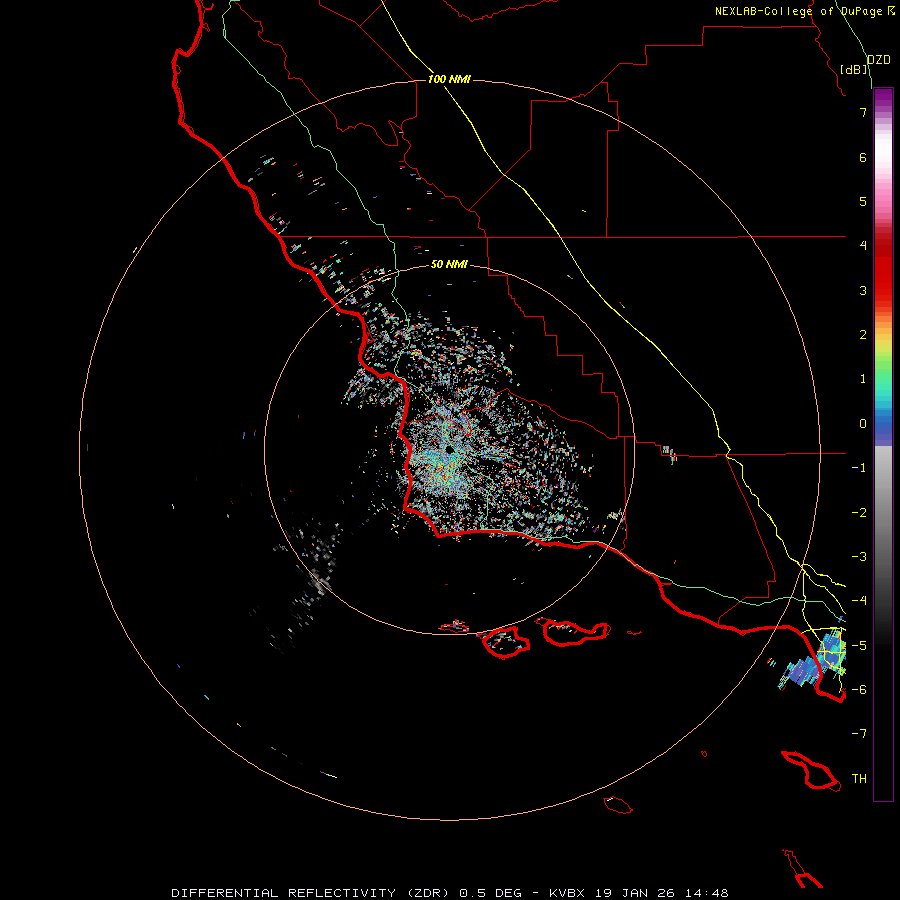The image size is (900, 900).
Task: Click the 1 dB colorbar label
Action: click(x=863, y=379)
